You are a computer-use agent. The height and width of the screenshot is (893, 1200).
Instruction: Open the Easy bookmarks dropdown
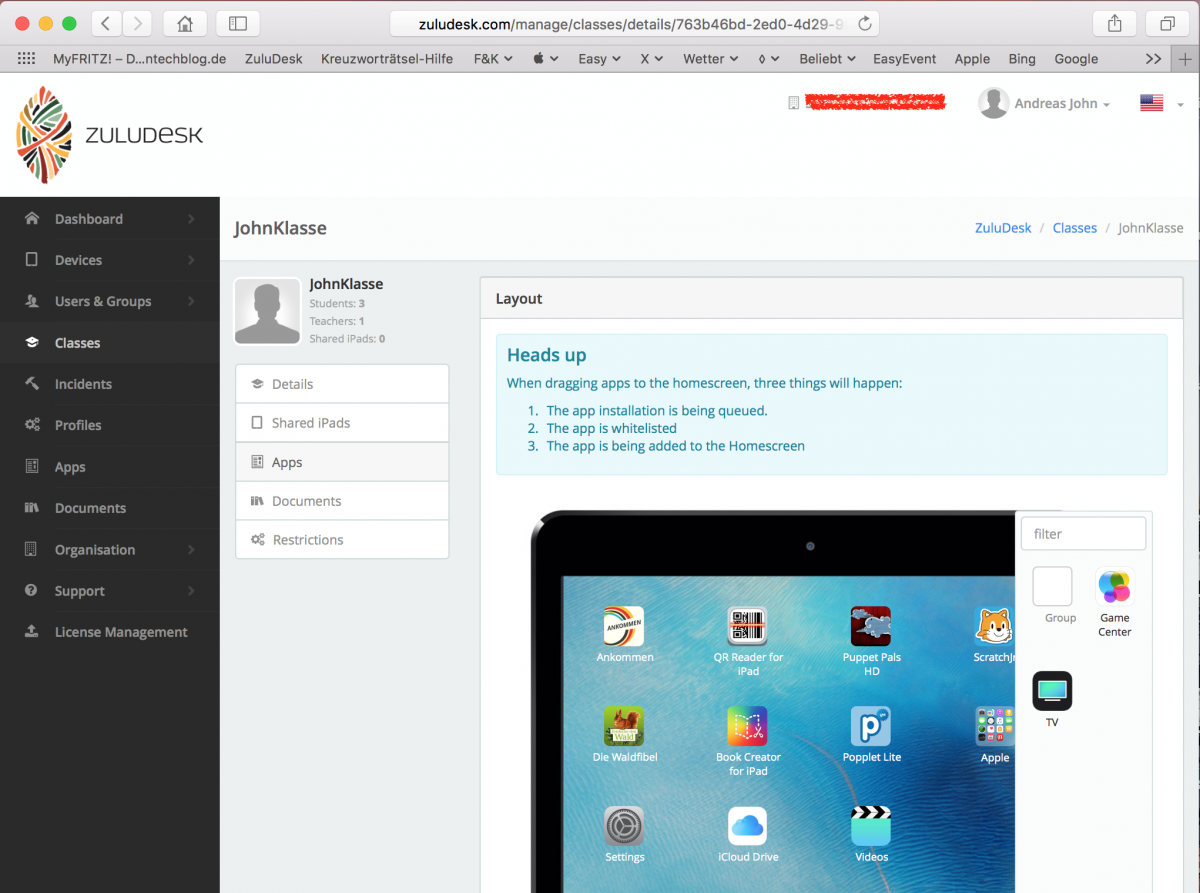(x=599, y=59)
